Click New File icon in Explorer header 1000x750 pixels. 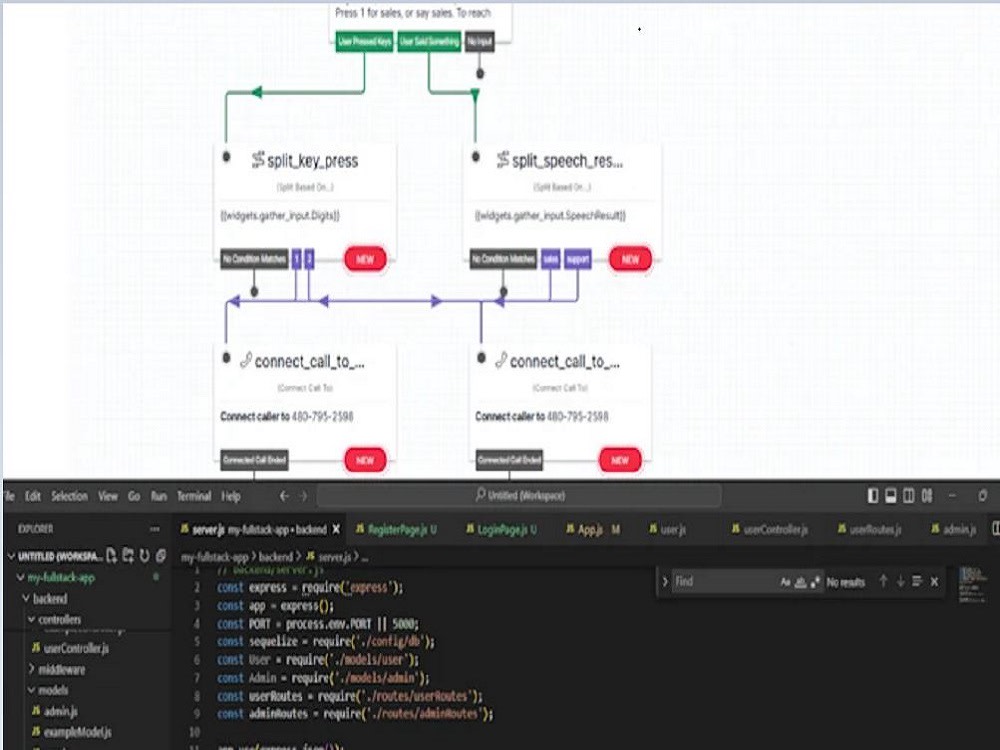tap(112, 555)
